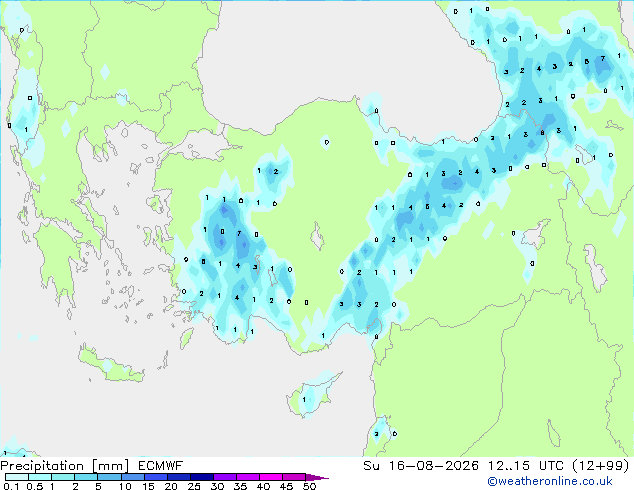Pick the 20–25 mm dark blue swatch
634x490 pixels.
tap(178, 477)
